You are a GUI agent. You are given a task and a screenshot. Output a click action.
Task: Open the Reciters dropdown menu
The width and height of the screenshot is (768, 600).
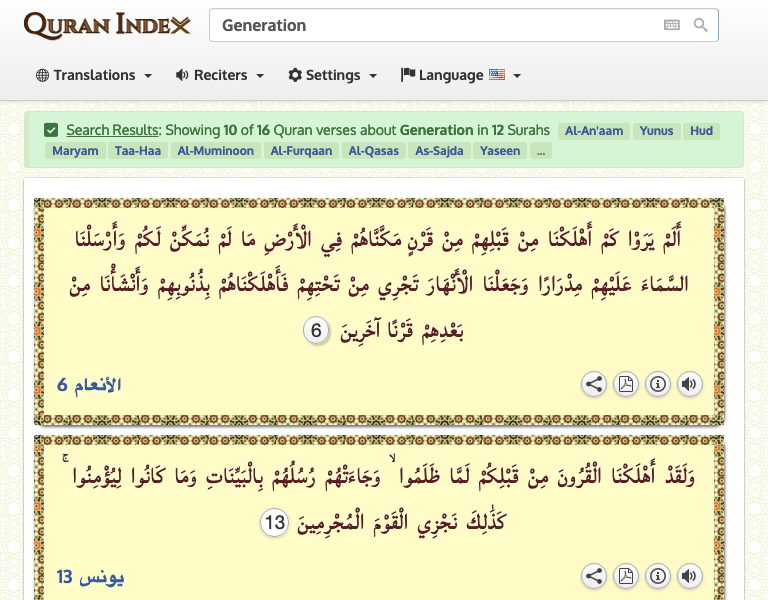220,75
